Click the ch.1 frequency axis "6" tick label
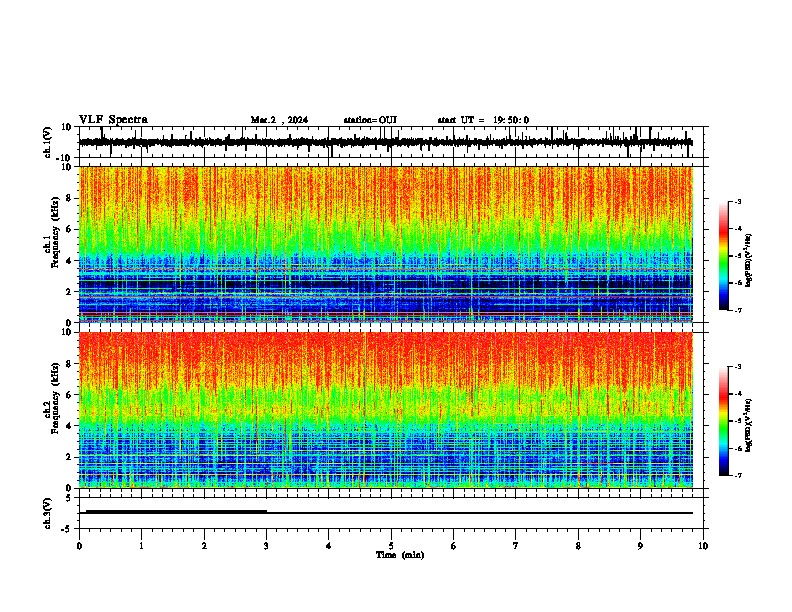 pyautogui.click(x=69, y=229)
